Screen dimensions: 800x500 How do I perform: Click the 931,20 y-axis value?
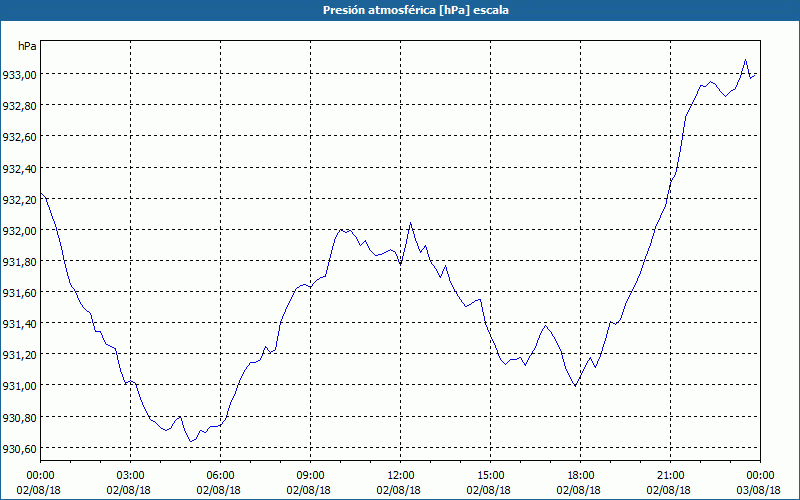(19, 355)
